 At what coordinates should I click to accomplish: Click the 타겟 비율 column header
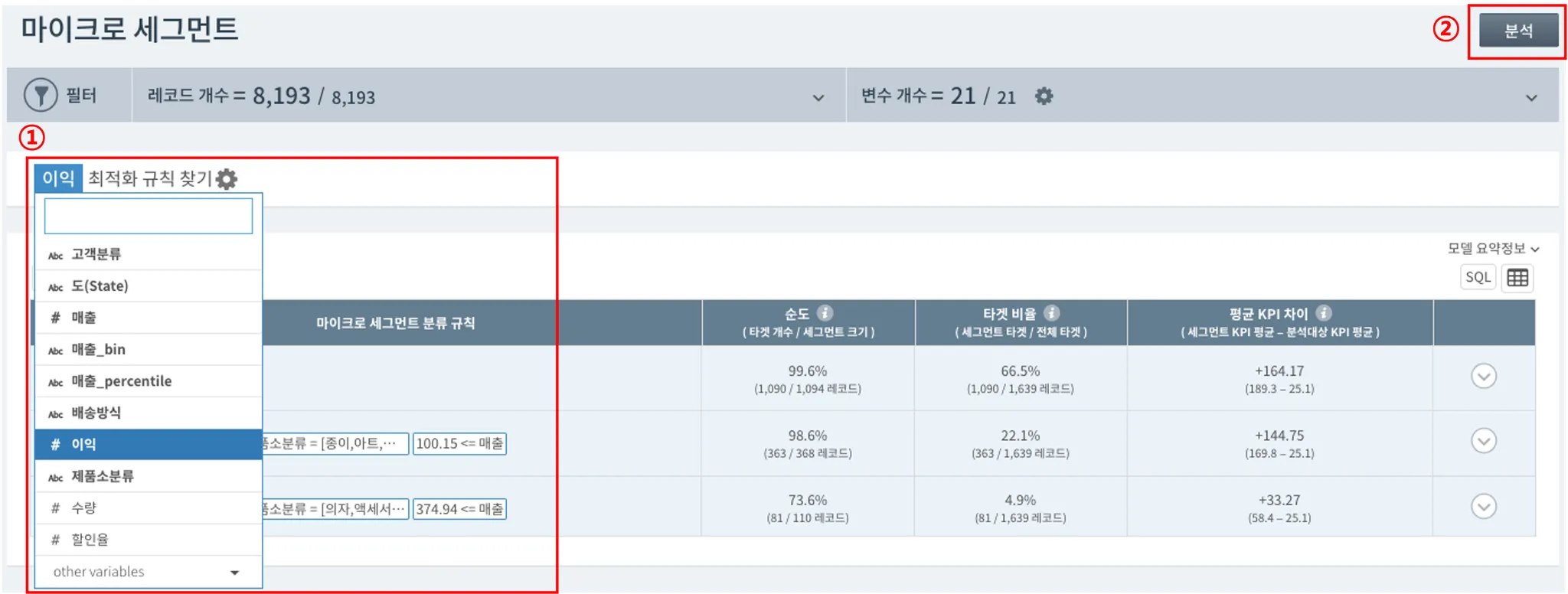[x=1021, y=322]
